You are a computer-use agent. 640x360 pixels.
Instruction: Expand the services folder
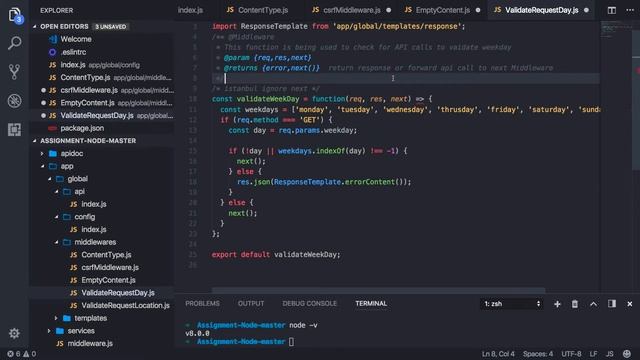(49, 331)
